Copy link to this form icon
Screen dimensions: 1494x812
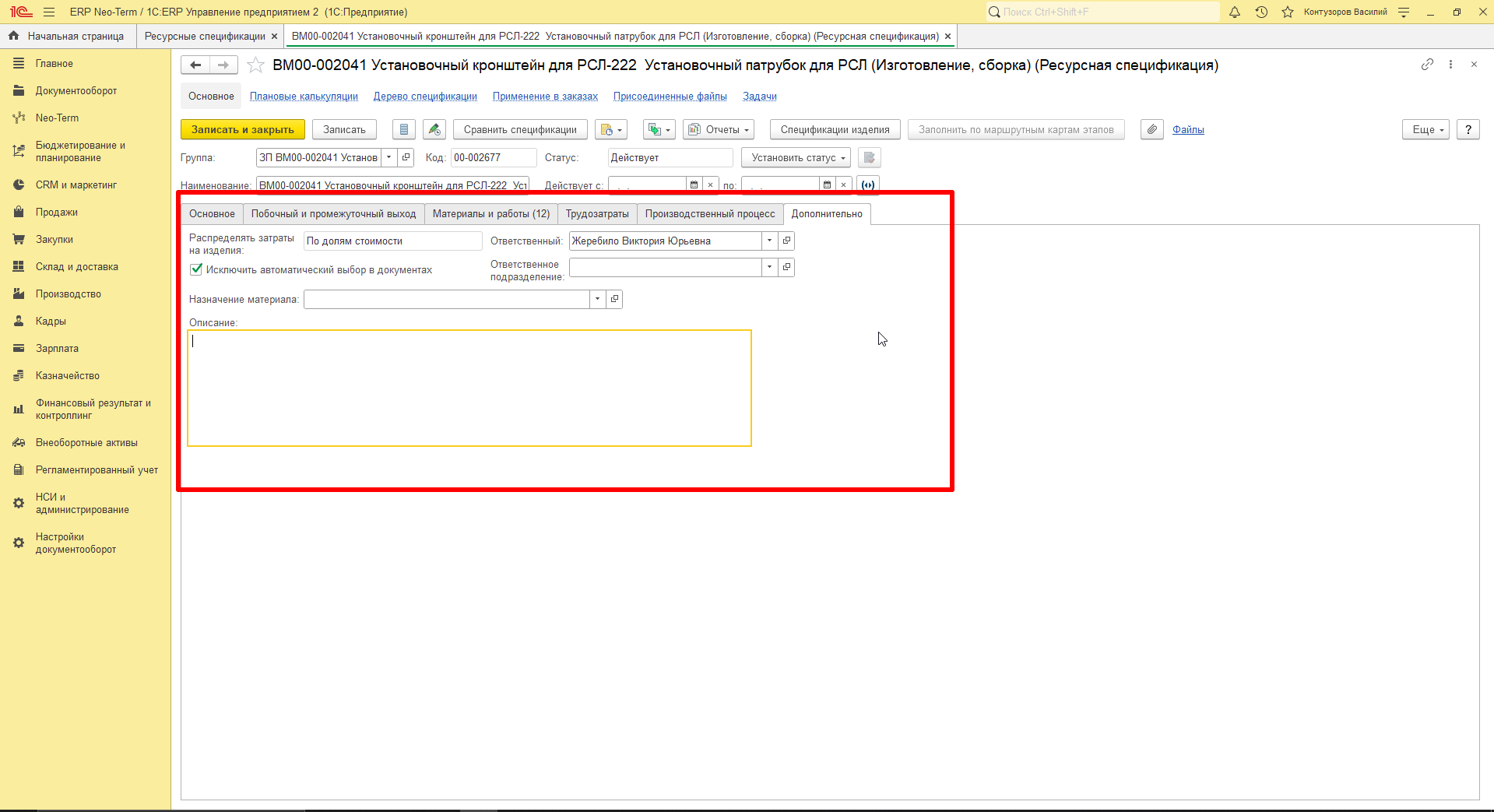coord(1427,65)
